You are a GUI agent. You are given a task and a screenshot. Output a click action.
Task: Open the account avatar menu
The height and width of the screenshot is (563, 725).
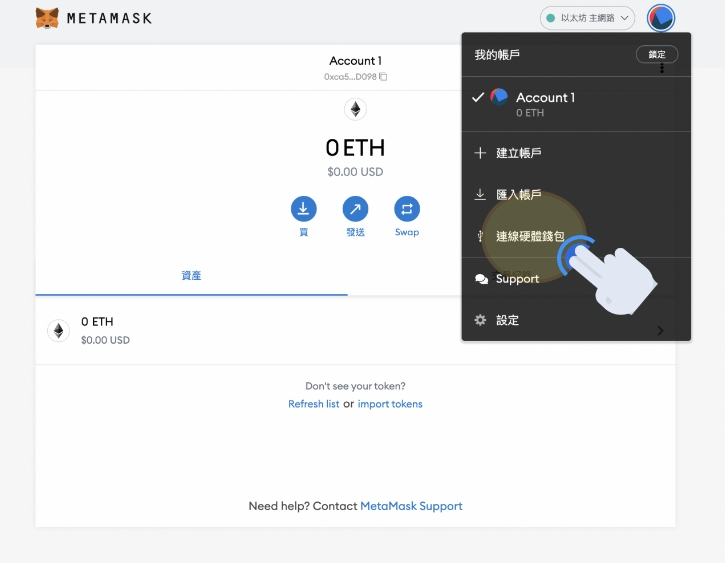661,18
